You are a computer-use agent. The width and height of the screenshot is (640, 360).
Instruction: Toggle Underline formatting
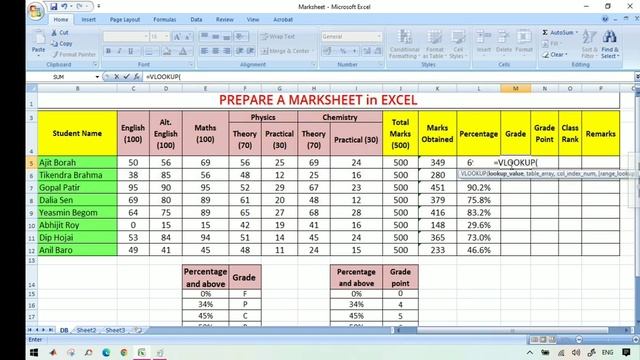(x=131, y=51)
